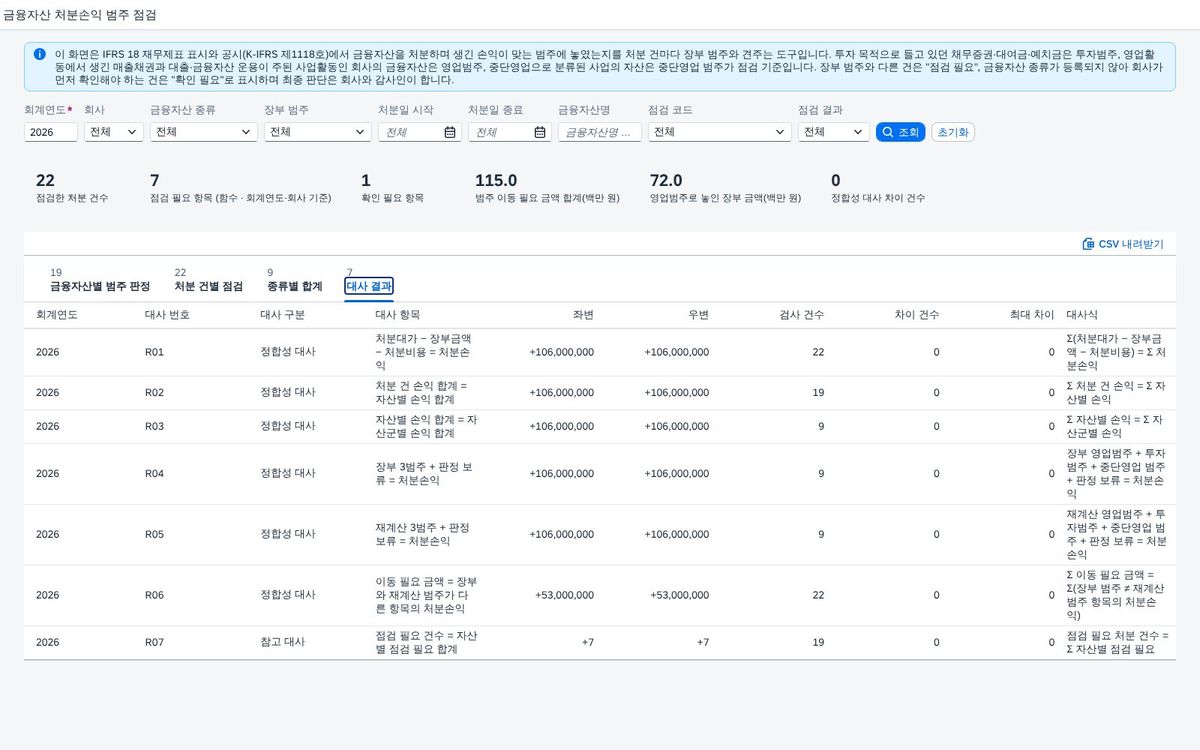Click the info icon in the blue notice
Screen dimensions: 1200x750
39,54
